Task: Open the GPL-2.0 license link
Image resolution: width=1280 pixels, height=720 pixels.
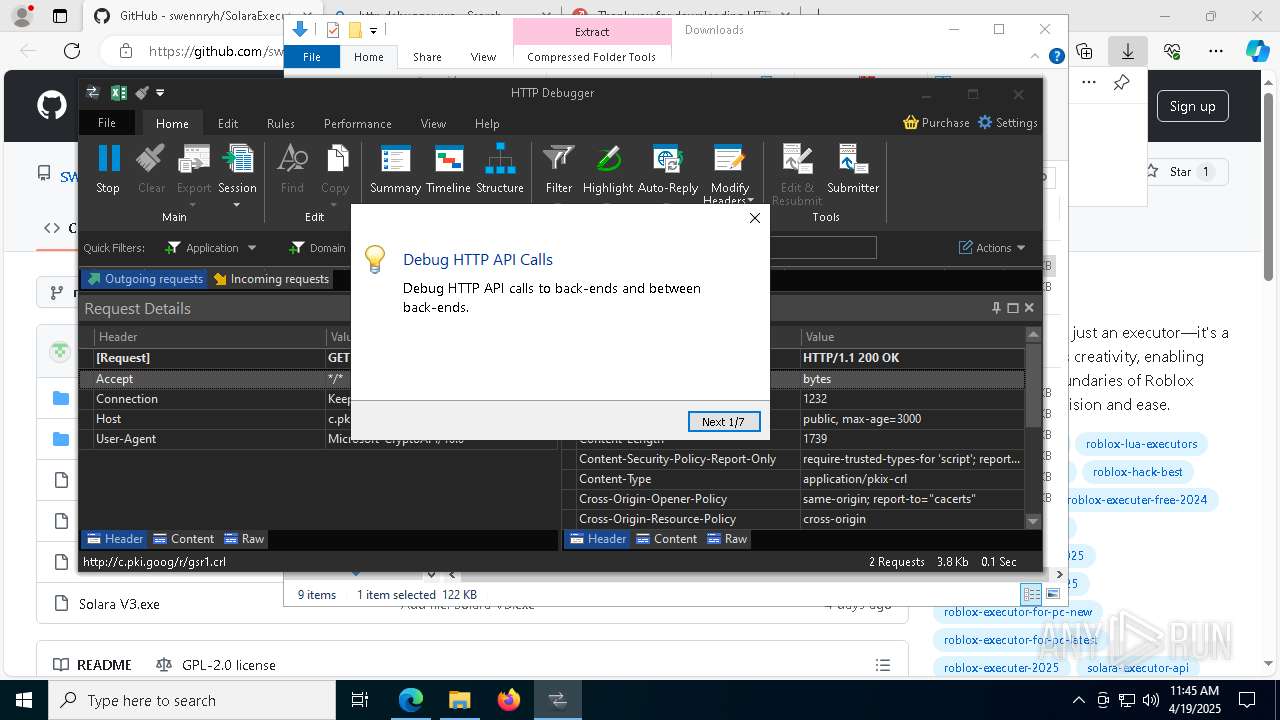Action: tap(216, 665)
